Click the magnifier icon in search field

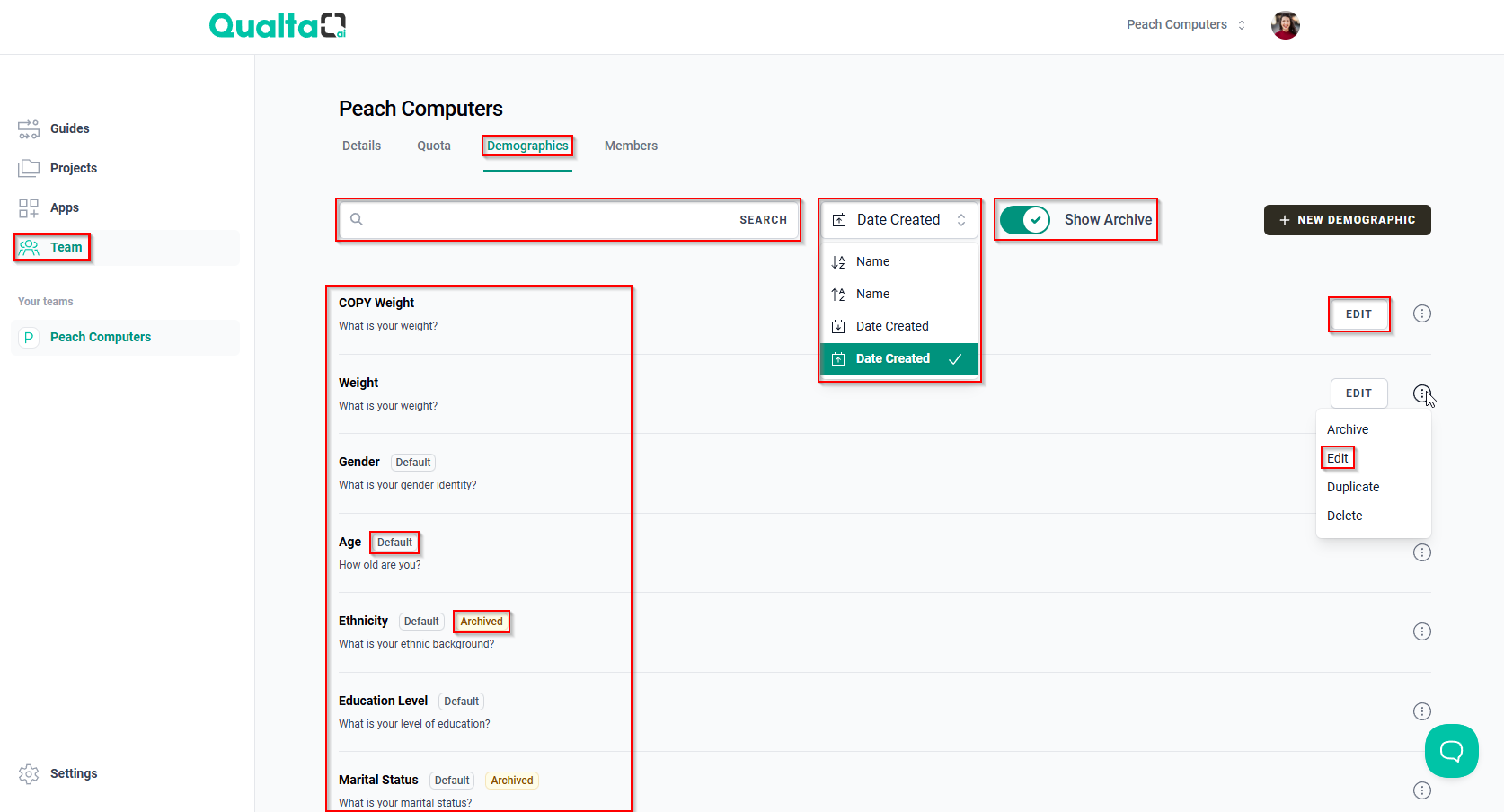pos(357,219)
